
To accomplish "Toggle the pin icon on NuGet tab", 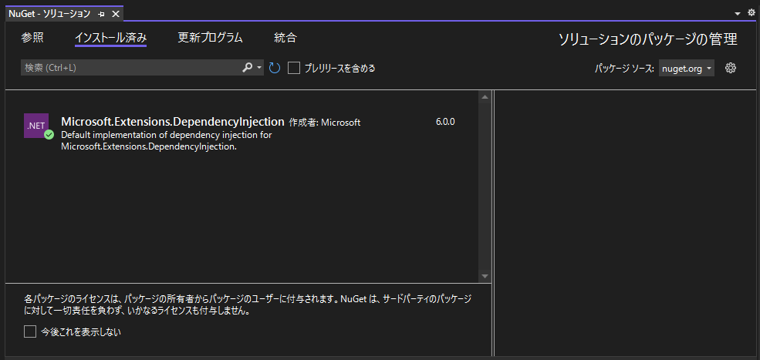I will tap(101, 14).
